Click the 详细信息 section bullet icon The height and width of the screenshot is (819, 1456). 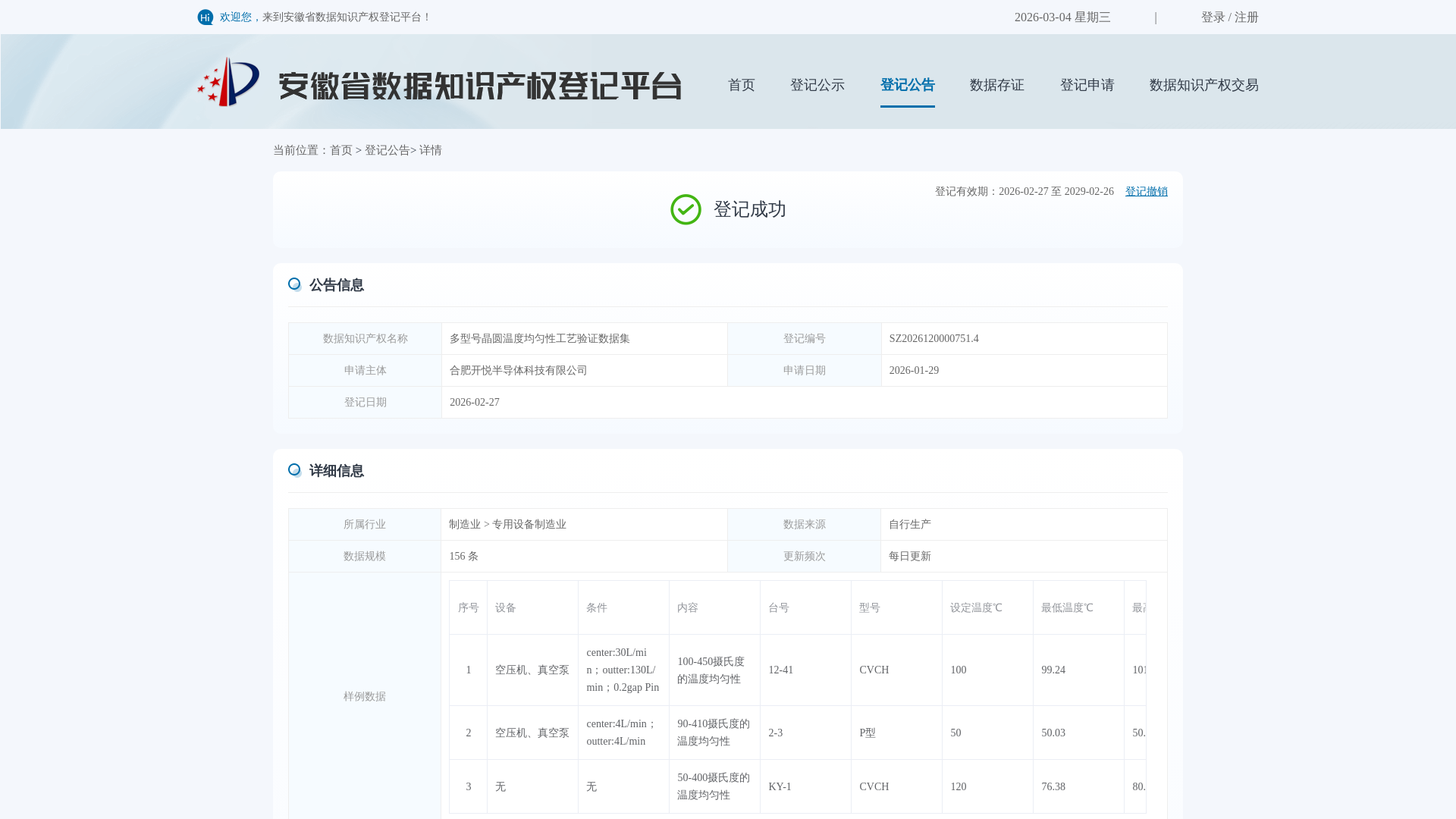pyautogui.click(x=295, y=470)
